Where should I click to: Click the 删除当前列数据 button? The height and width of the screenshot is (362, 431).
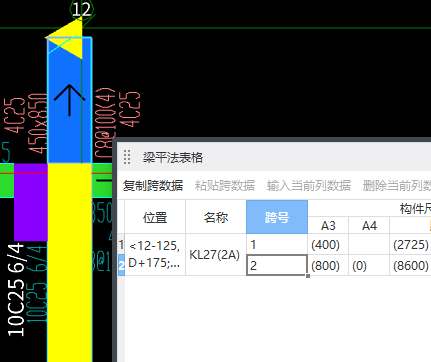click(x=397, y=185)
